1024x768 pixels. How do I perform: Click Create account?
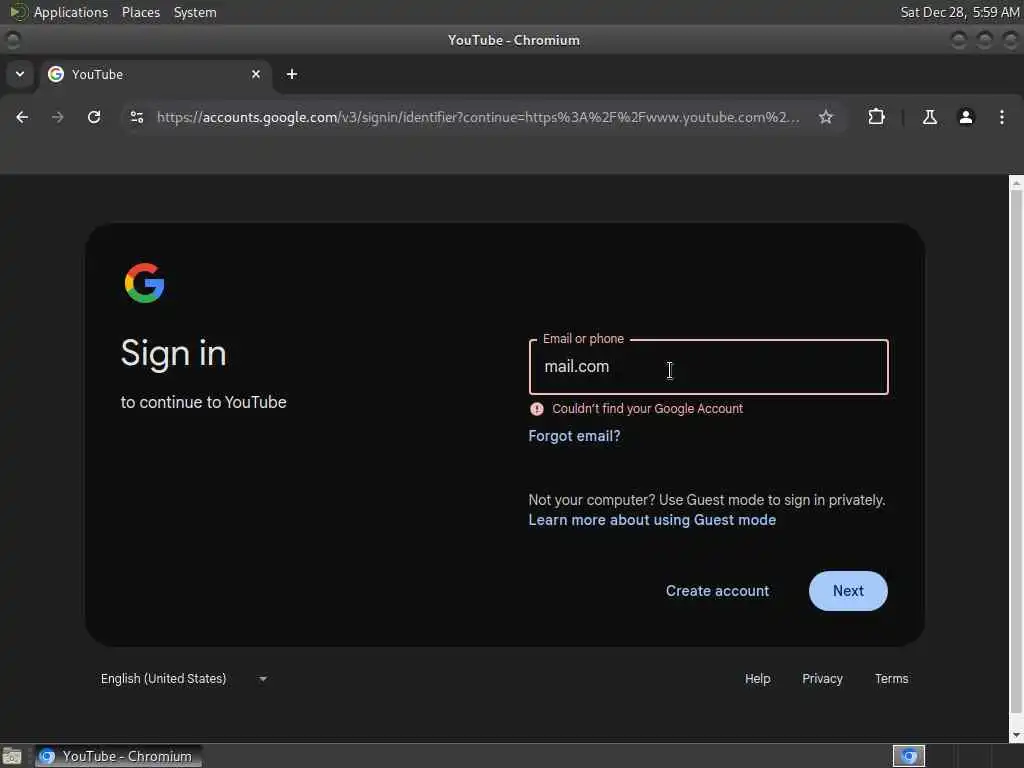click(717, 591)
